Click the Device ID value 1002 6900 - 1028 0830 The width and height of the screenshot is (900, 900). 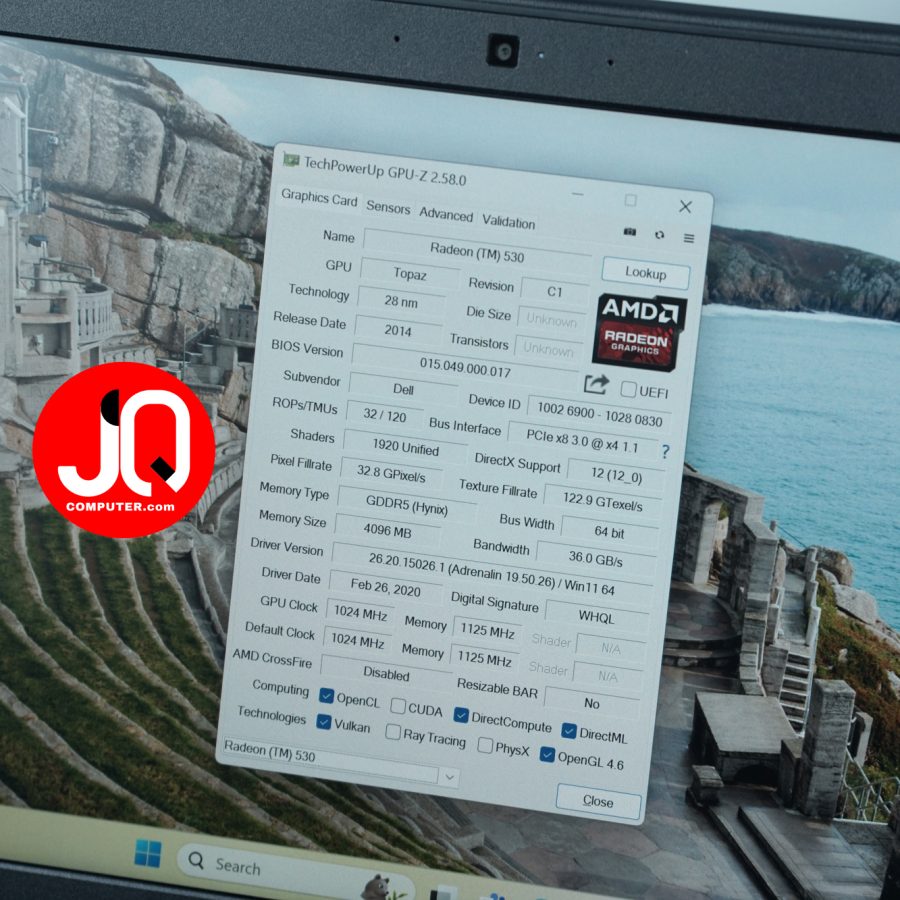599,414
